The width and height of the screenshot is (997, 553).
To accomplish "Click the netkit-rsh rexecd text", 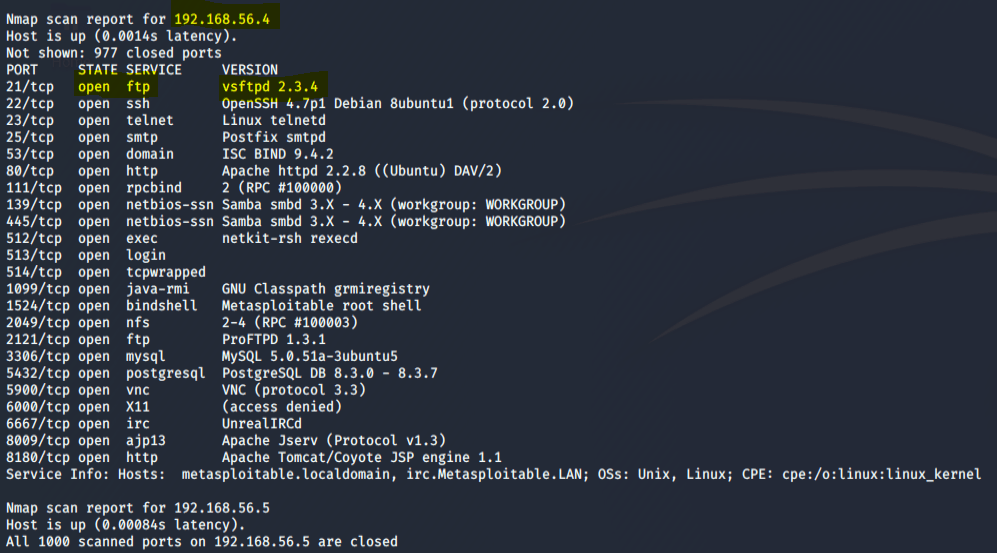I will [x=289, y=239].
